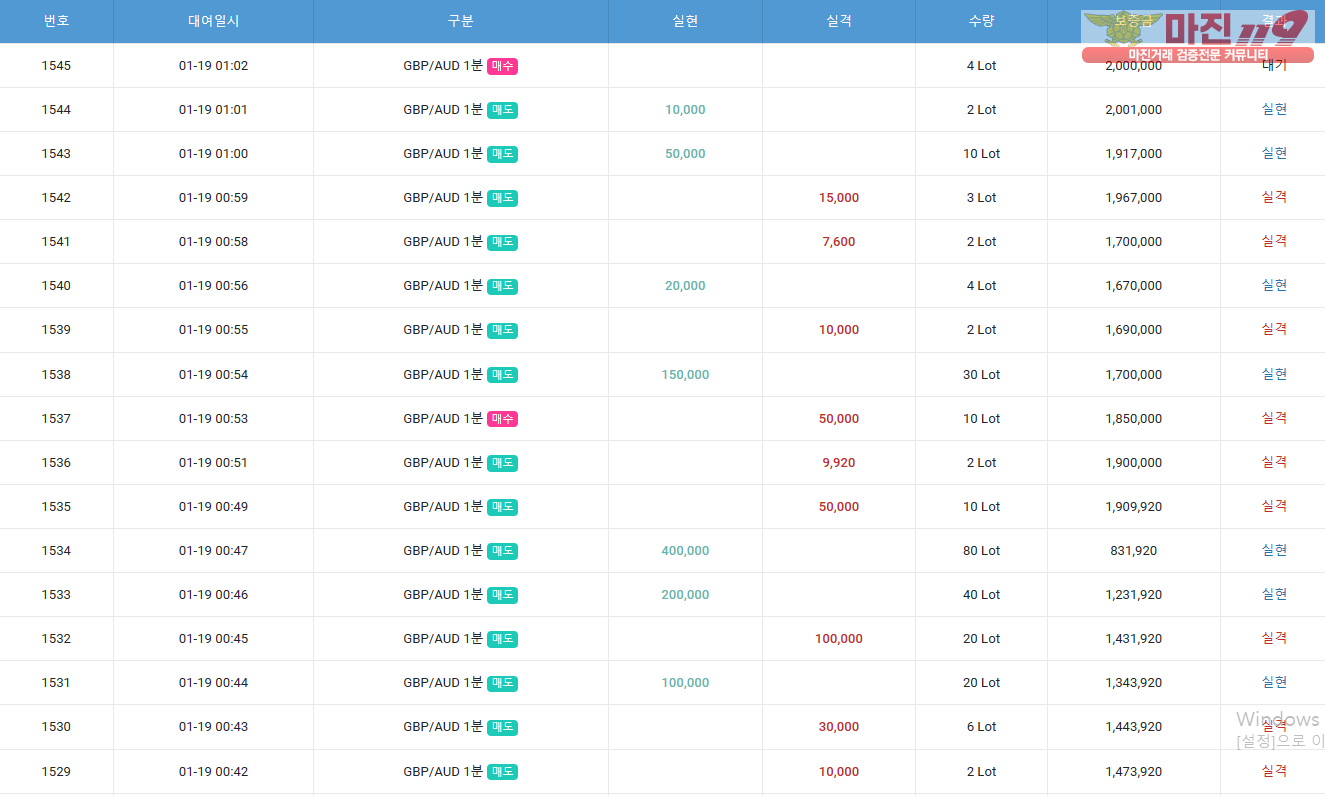The height and width of the screenshot is (796, 1325).
Task: Click the 대여일시 column header
Action: point(213,21)
